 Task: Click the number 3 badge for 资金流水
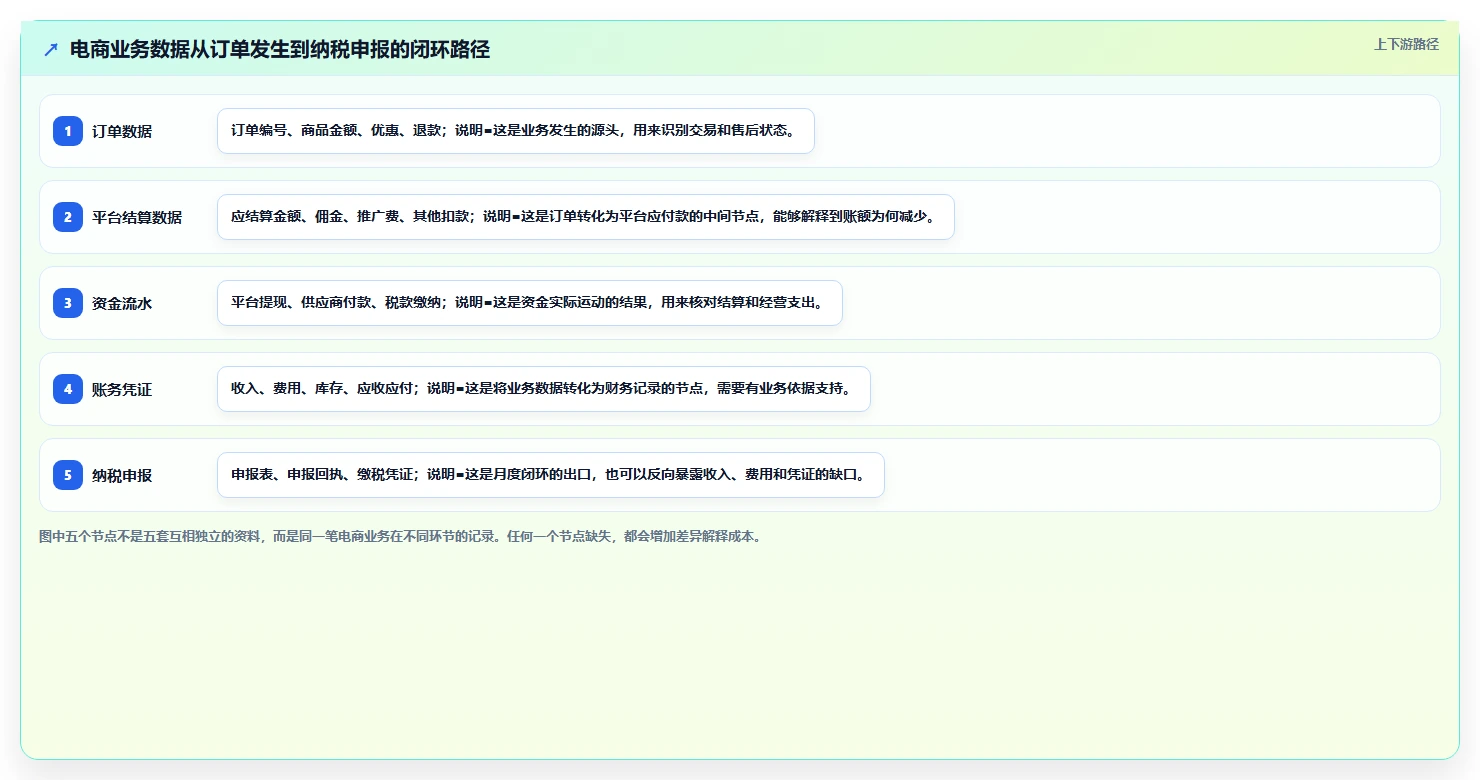tap(68, 303)
